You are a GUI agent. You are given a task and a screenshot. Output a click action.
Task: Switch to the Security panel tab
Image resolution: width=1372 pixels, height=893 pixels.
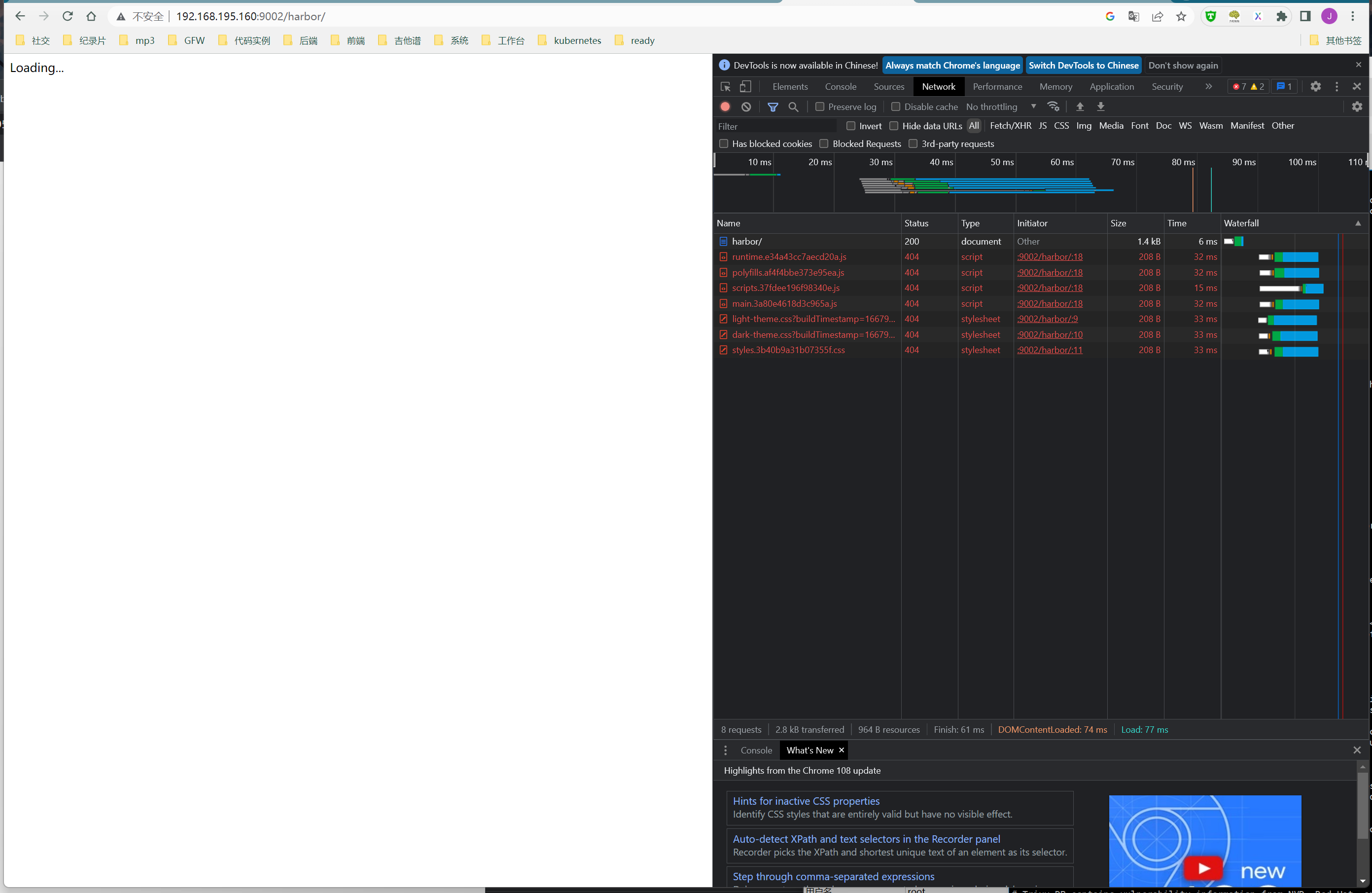[x=1167, y=86]
